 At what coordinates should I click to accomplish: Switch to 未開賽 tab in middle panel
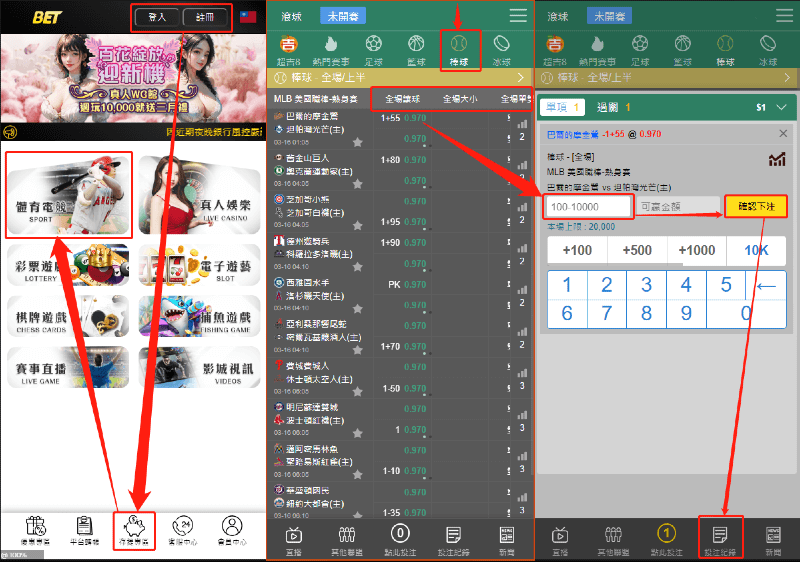point(343,16)
